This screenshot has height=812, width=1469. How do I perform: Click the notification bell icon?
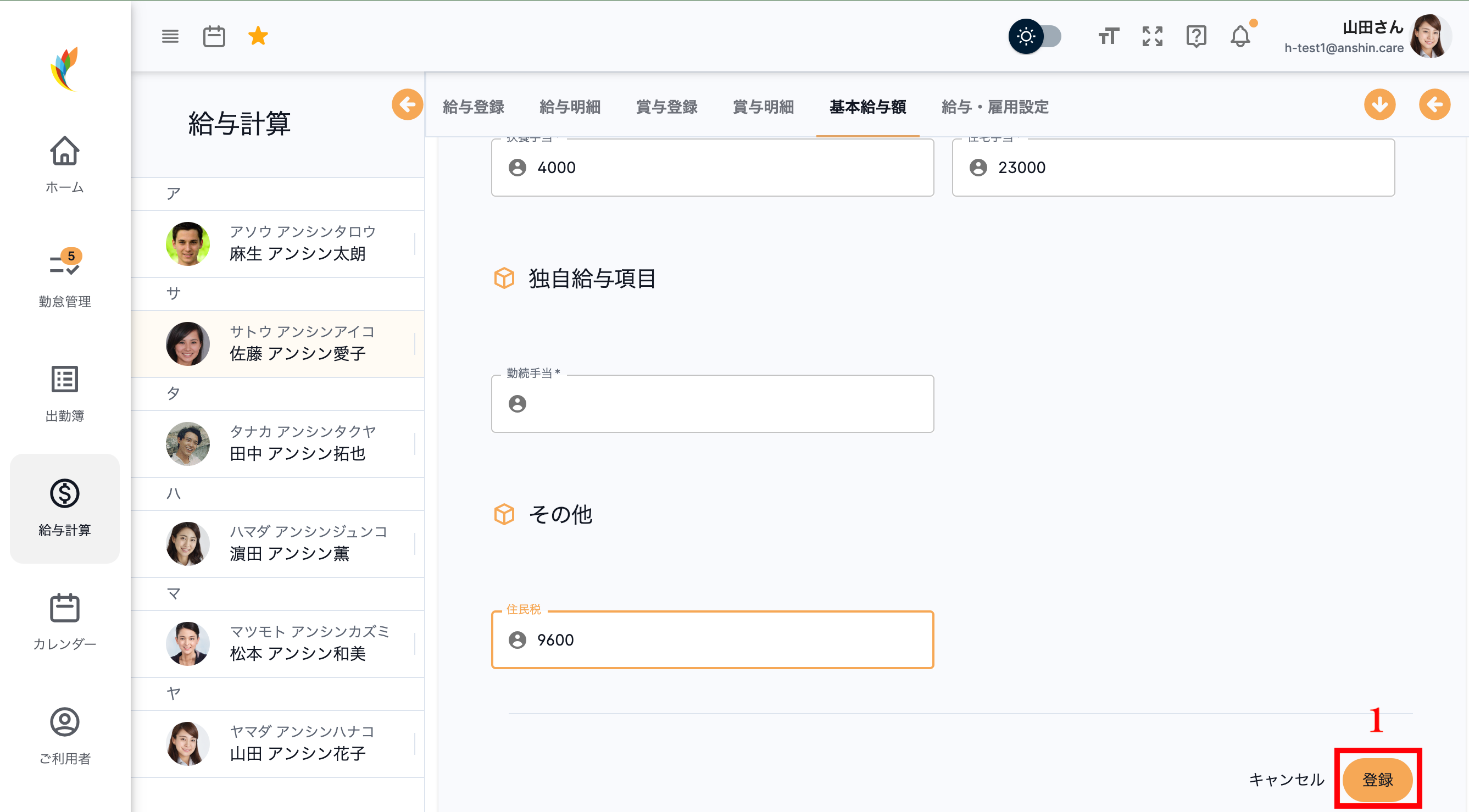point(1241,36)
